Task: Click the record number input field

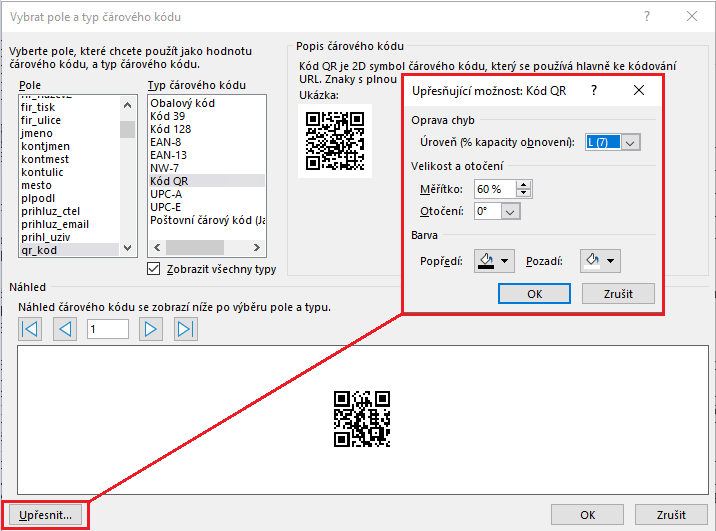Action: 108,329
